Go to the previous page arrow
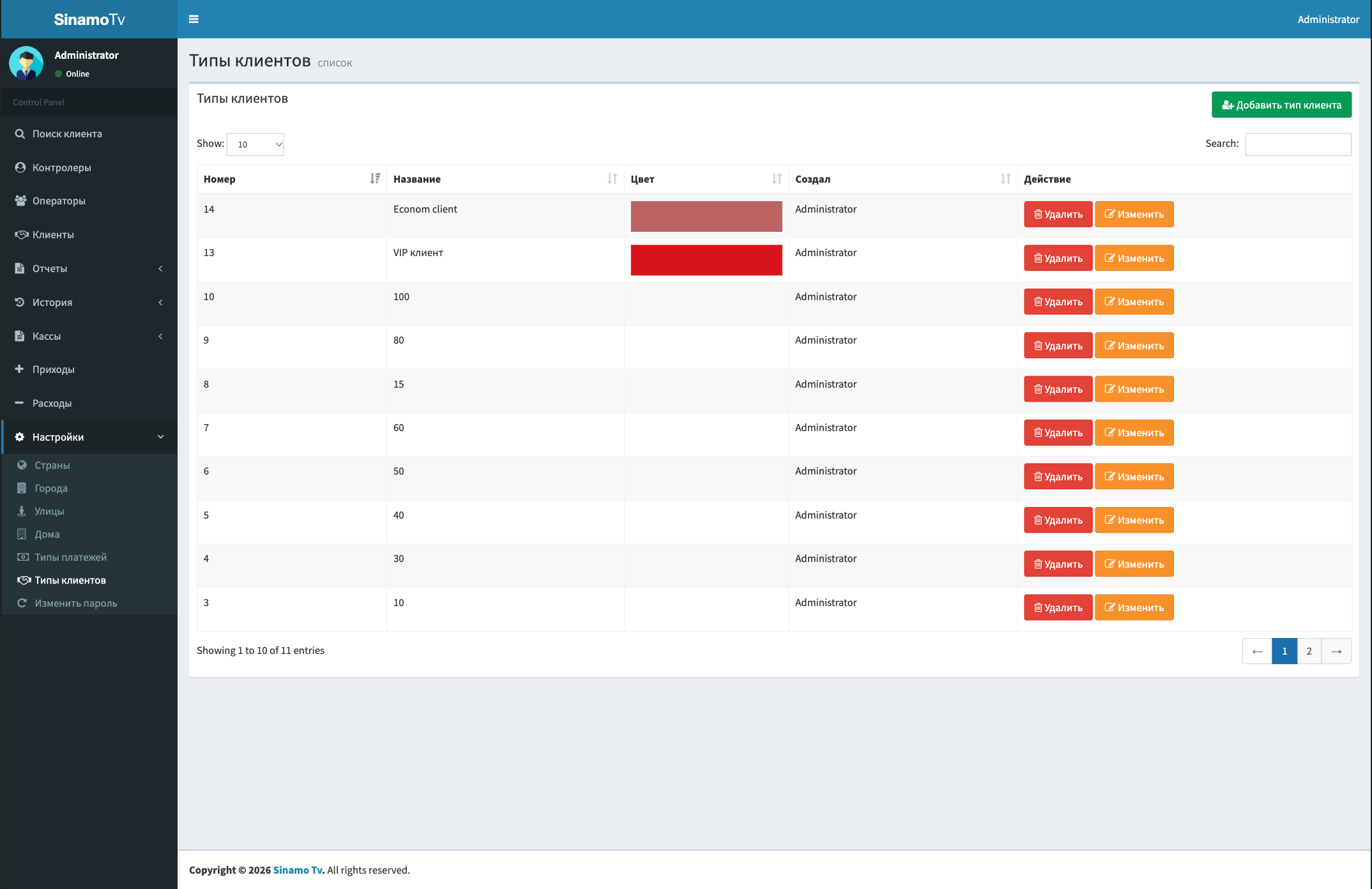 coord(1257,651)
